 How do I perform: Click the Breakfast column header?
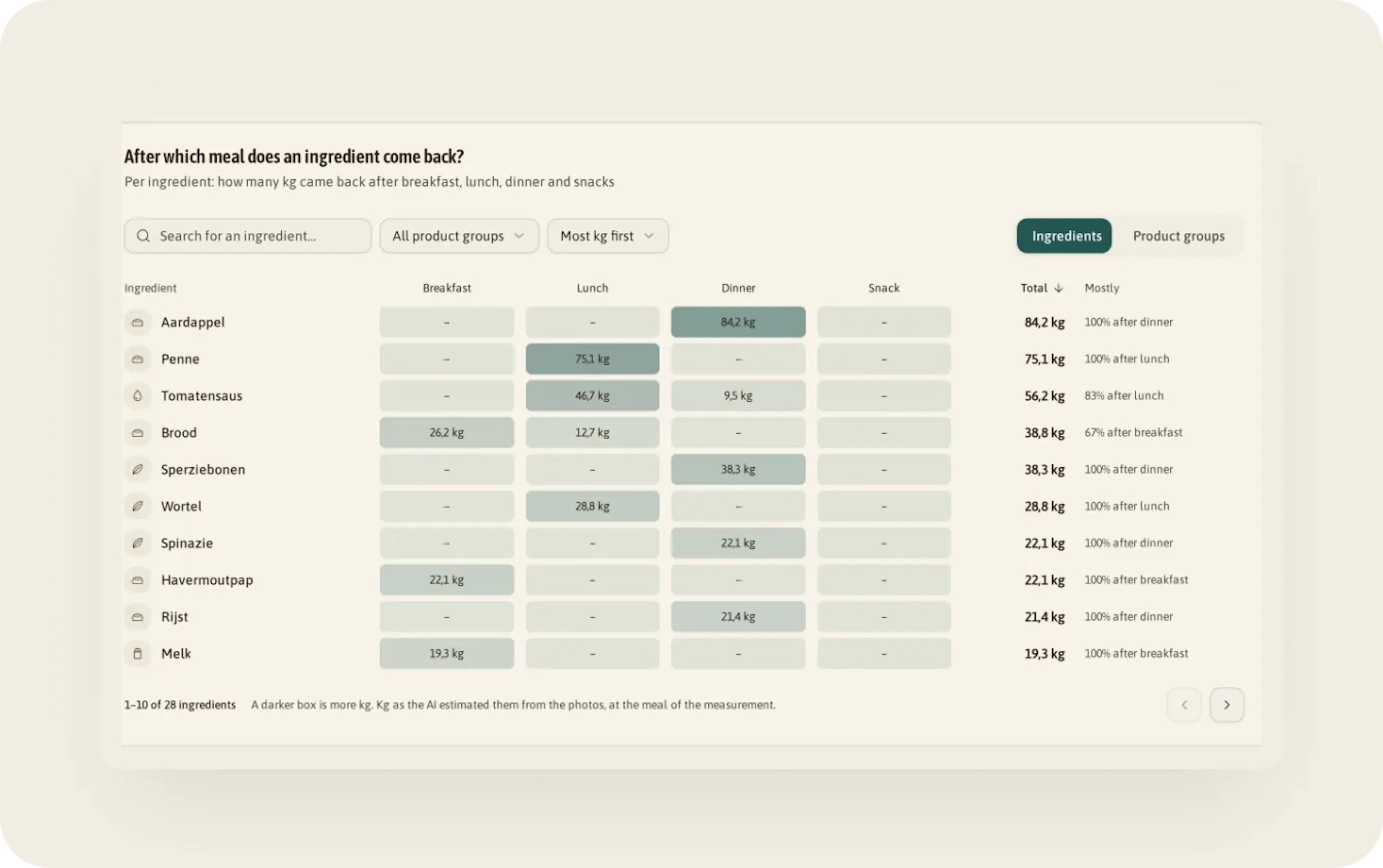click(x=447, y=288)
